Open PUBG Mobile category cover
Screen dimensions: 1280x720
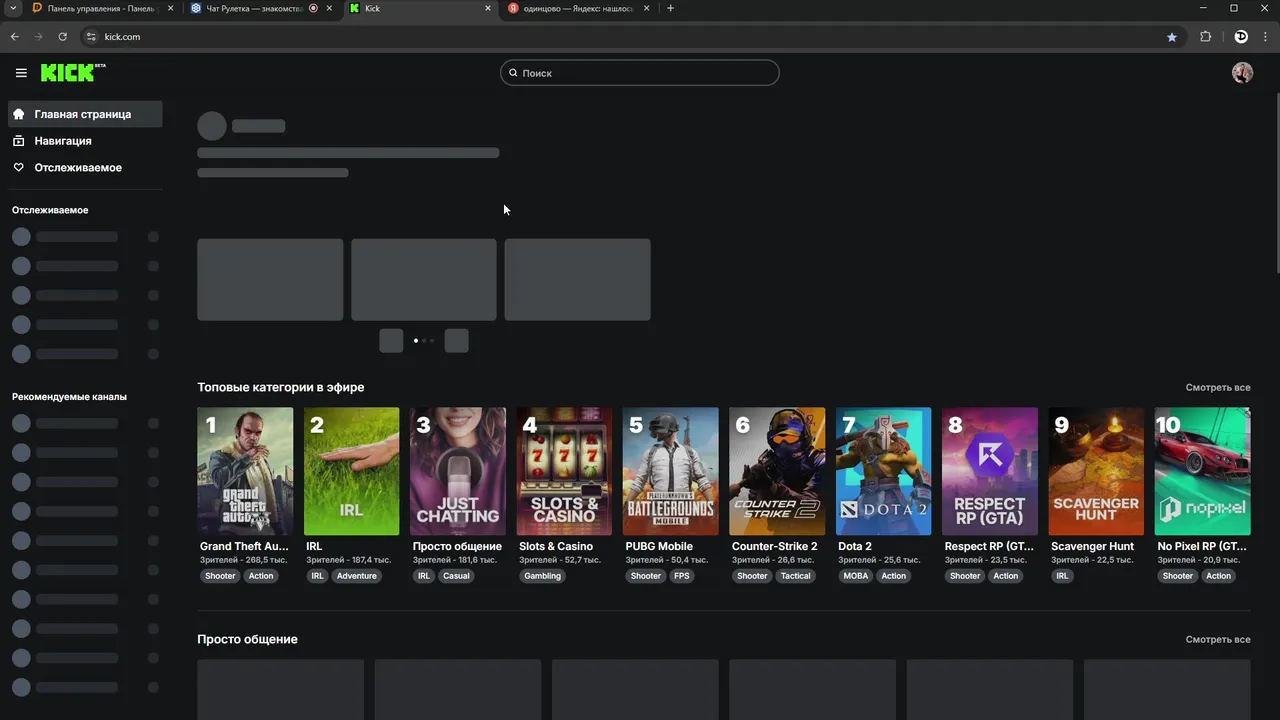coord(670,471)
